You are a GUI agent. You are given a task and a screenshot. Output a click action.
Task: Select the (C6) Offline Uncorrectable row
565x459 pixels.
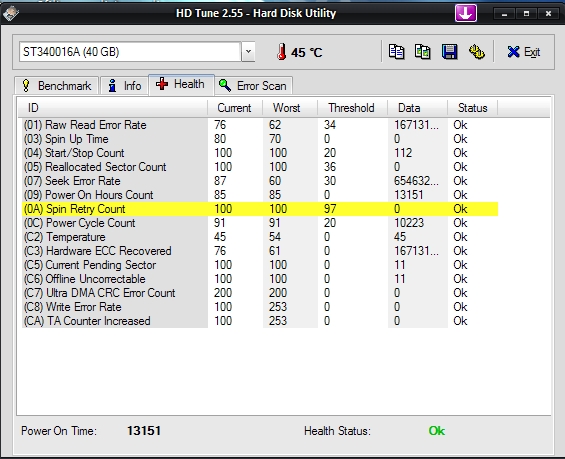tap(260, 279)
